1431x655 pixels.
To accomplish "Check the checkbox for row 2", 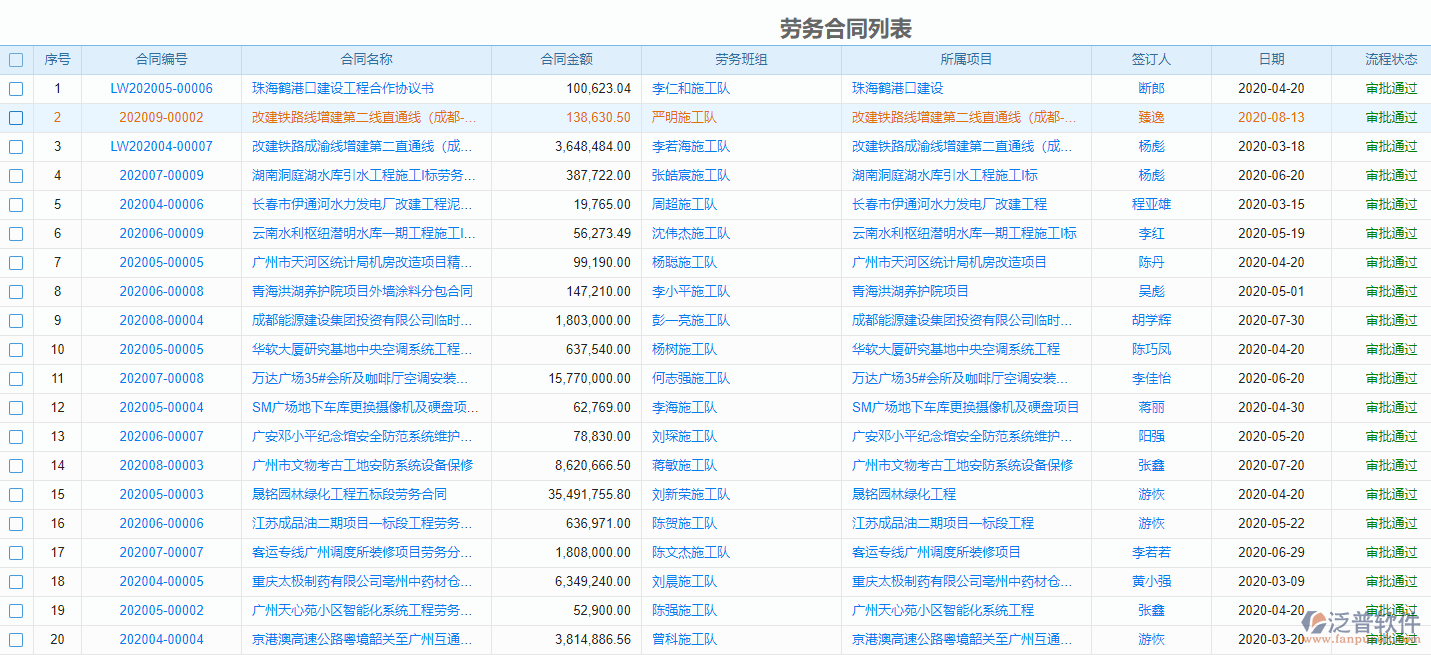I will point(16,117).
